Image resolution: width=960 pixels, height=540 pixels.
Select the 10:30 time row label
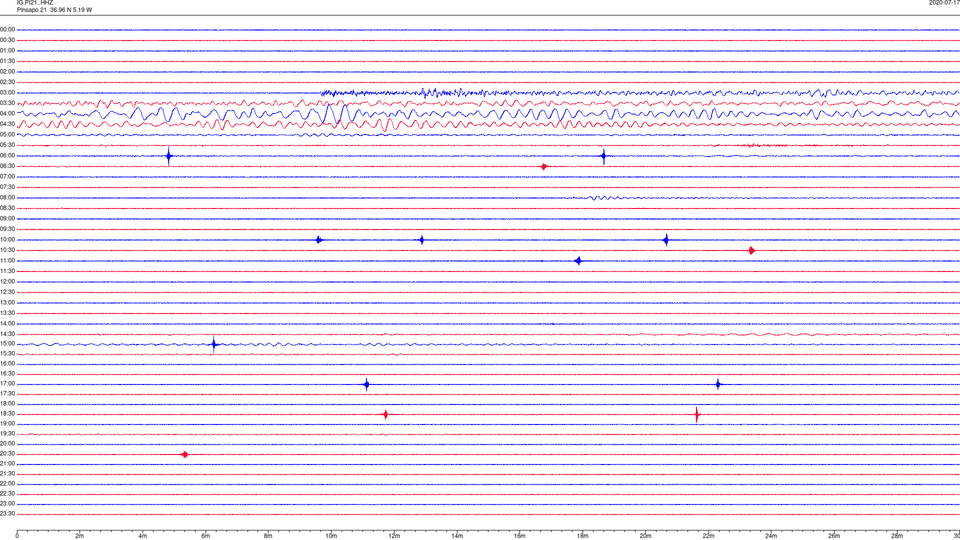(7, 250)
